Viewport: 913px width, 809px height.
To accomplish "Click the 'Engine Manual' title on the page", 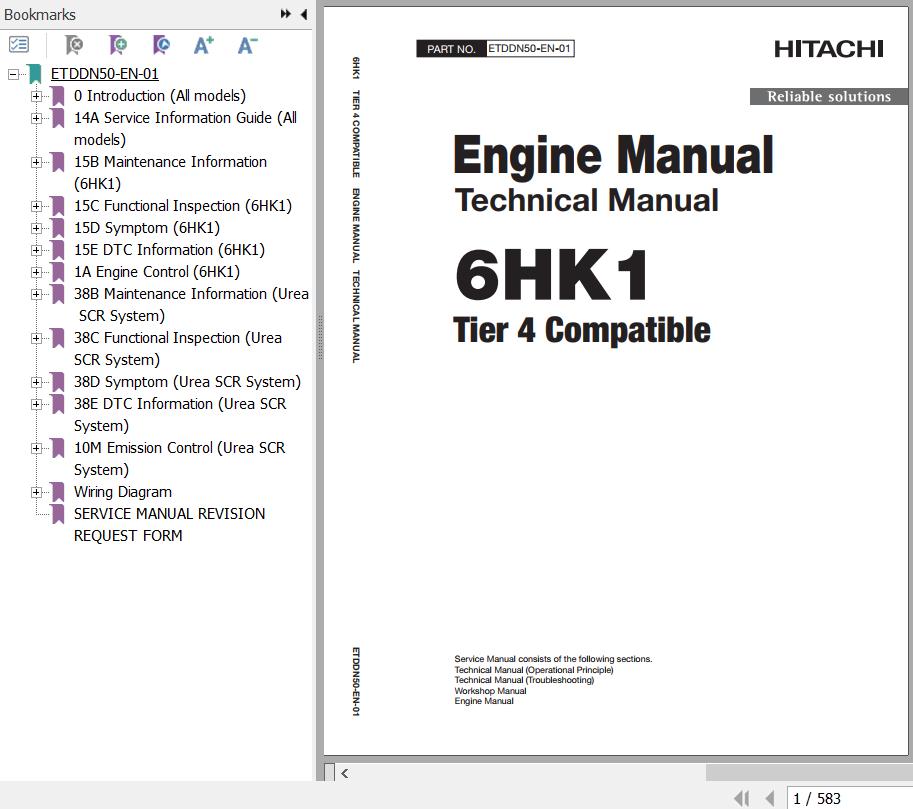I will point(613,156).
